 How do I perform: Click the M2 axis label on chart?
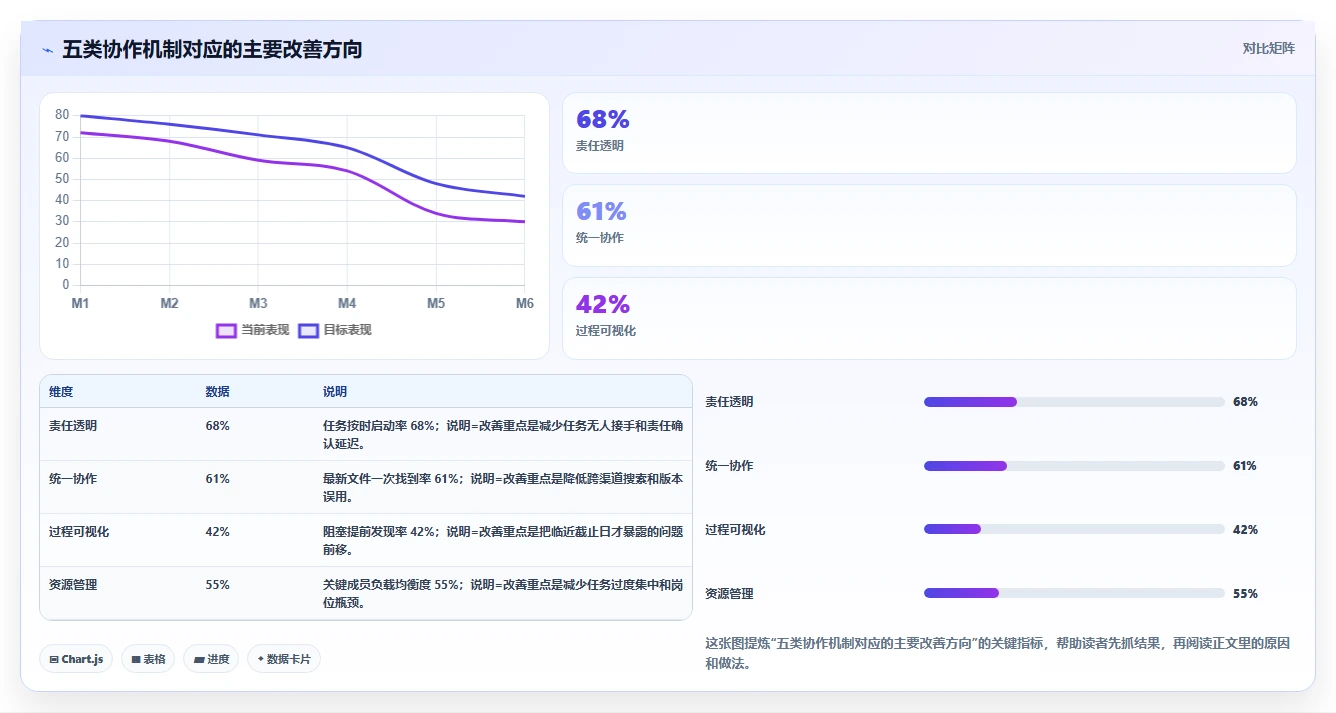[169, 303]
